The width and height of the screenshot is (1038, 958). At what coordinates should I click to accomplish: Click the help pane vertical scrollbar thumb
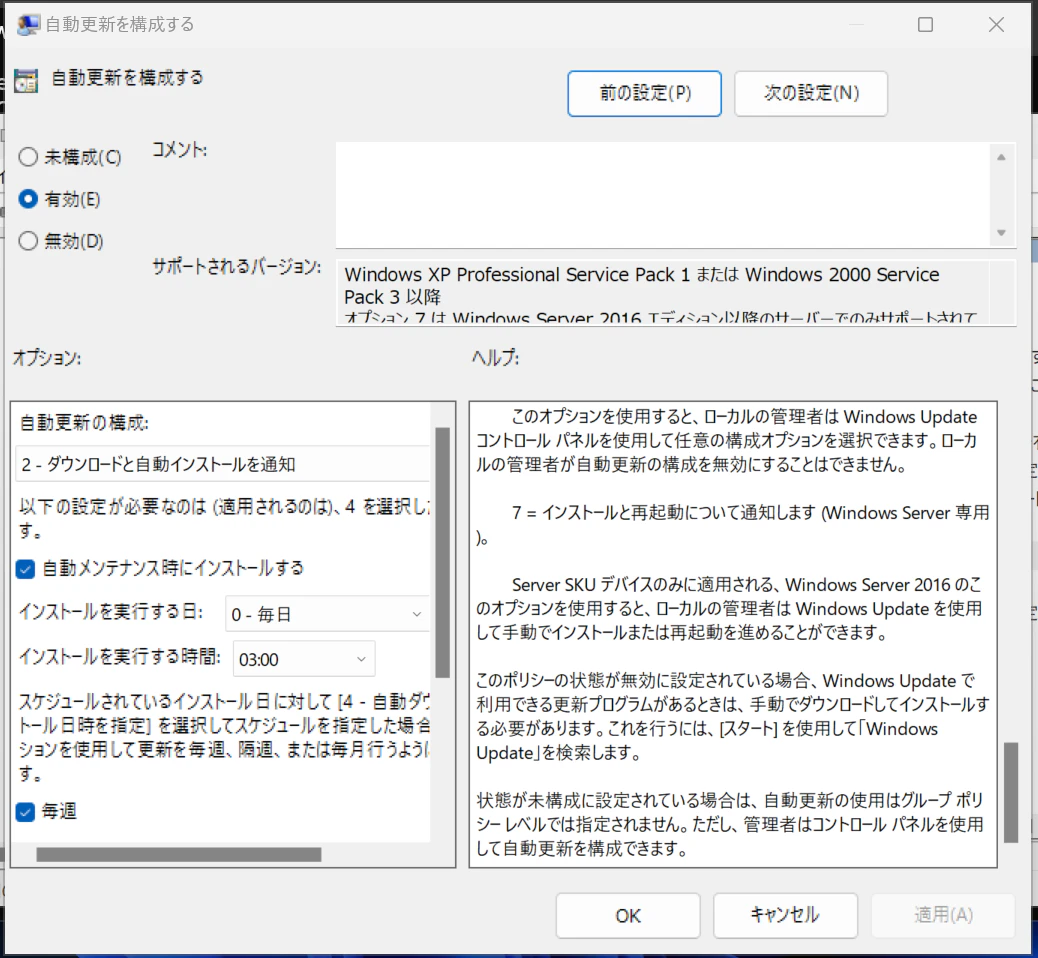point(1011,792)
